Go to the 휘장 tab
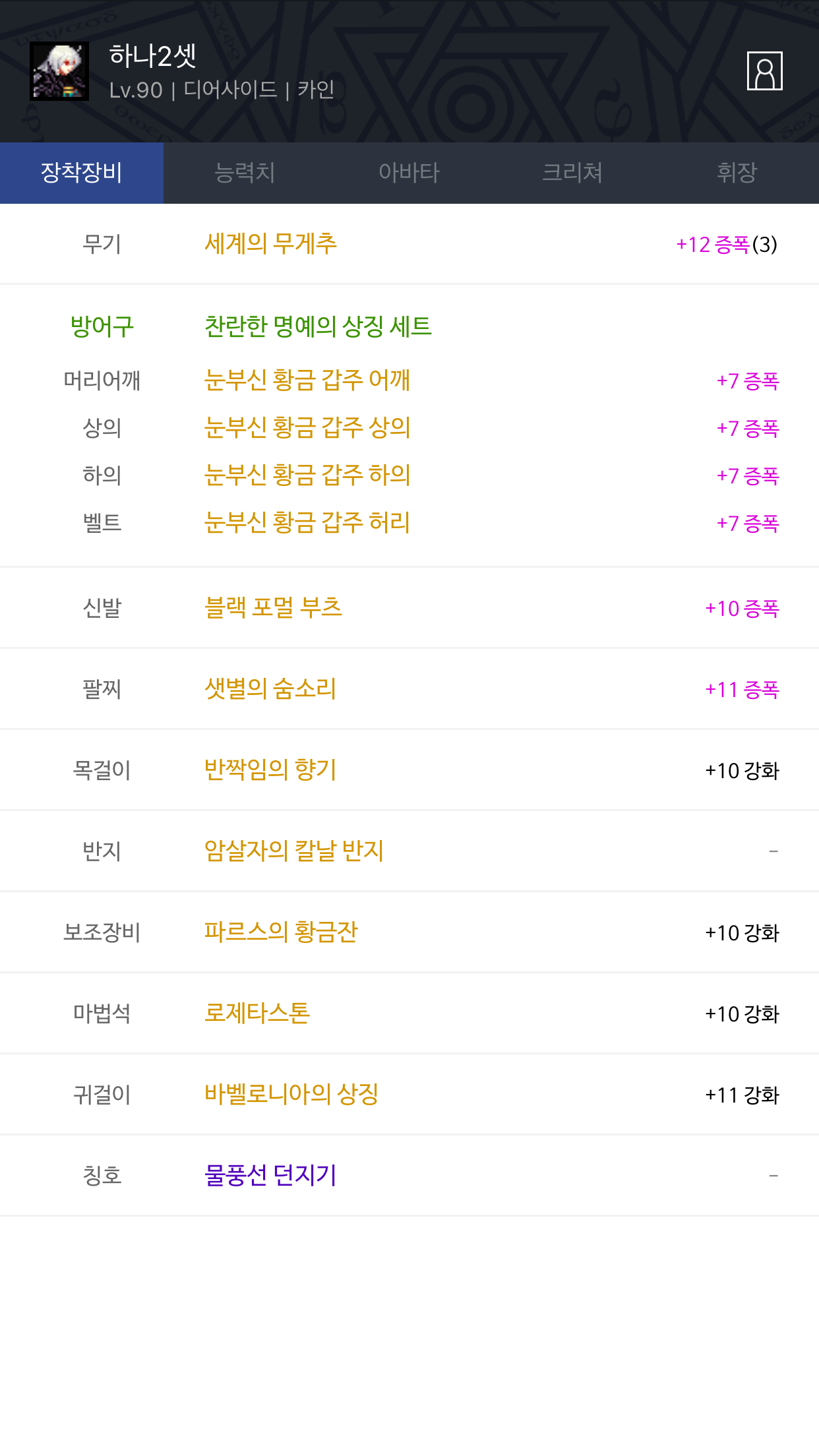The width and height of the screenshot is (819, 1456). 737,173
